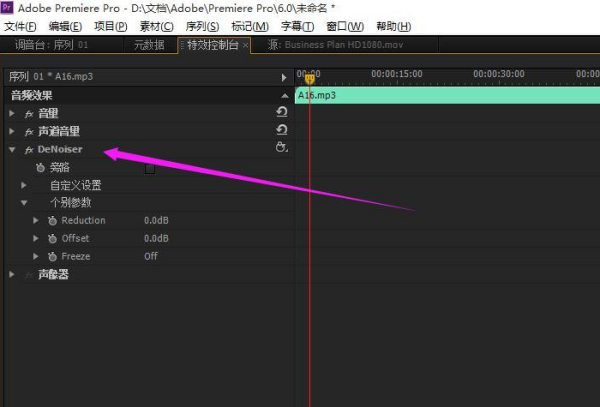
Task: Click the playhead marker on the timeline ruler
Action: [310, 79]
